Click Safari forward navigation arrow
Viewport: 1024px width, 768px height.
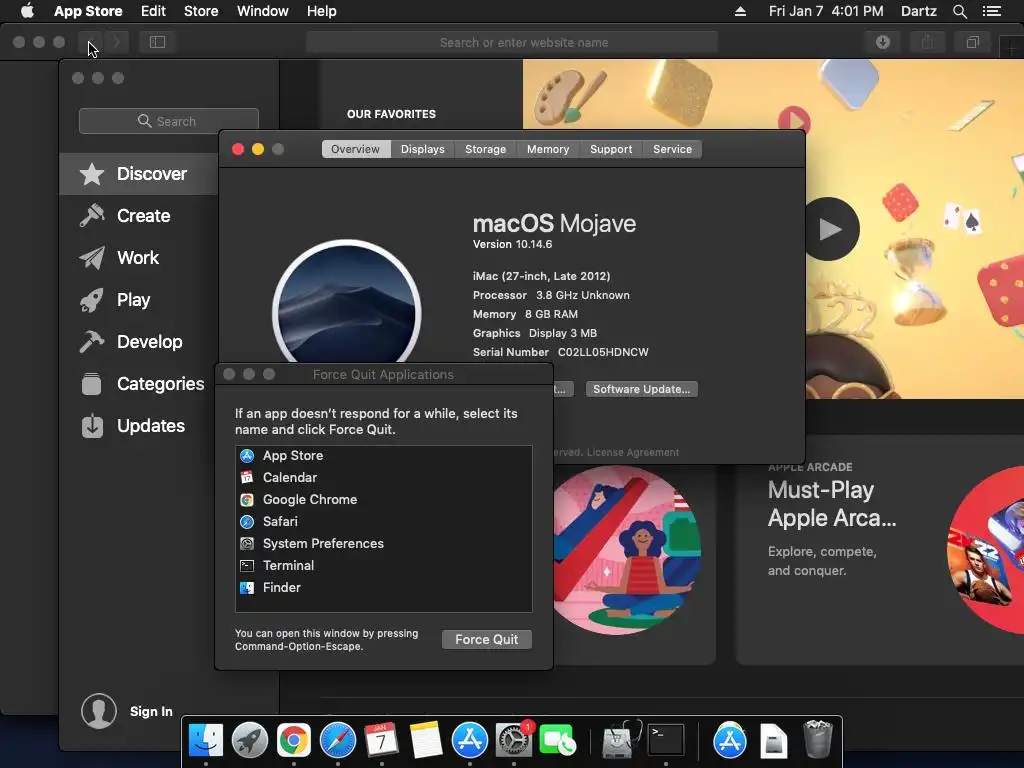(x=116, y=42)
